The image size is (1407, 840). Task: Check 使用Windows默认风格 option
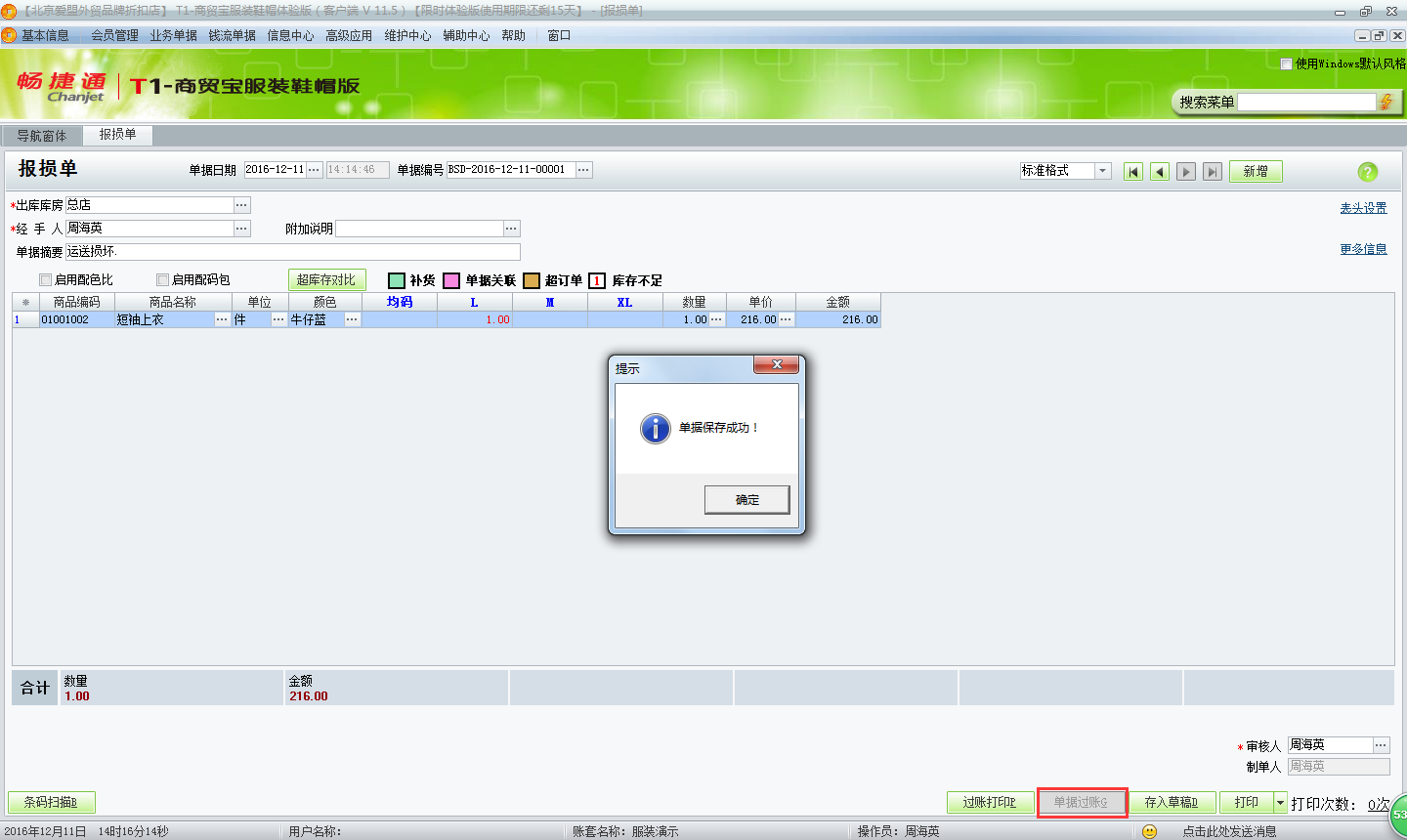1286,64
